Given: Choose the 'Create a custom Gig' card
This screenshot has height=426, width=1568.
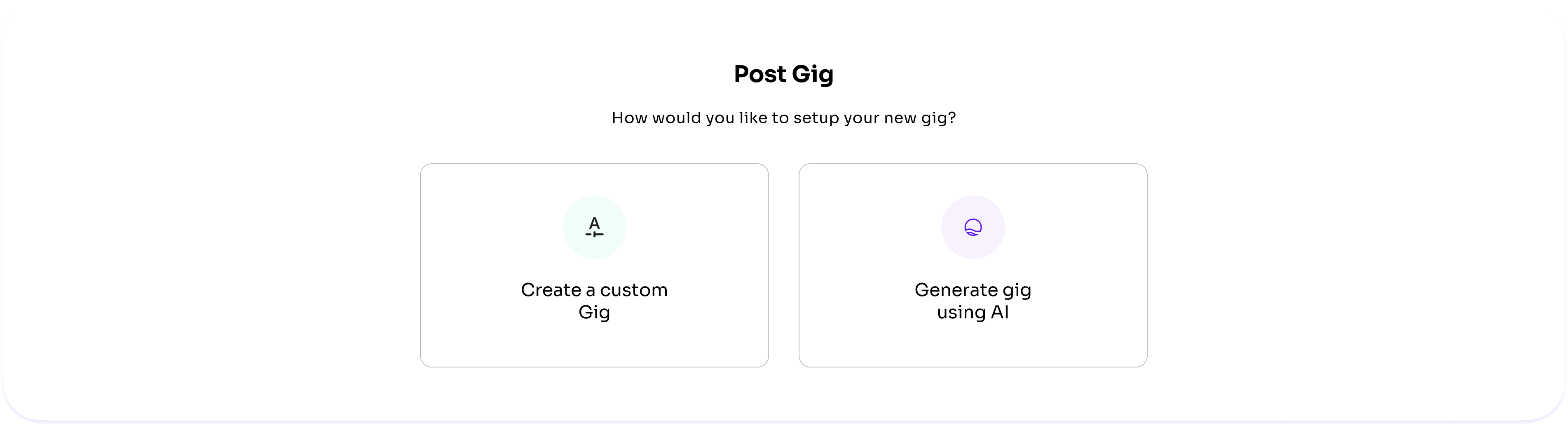Looking at the screenshot, I should pyautogui.click(x=594, y=265).
